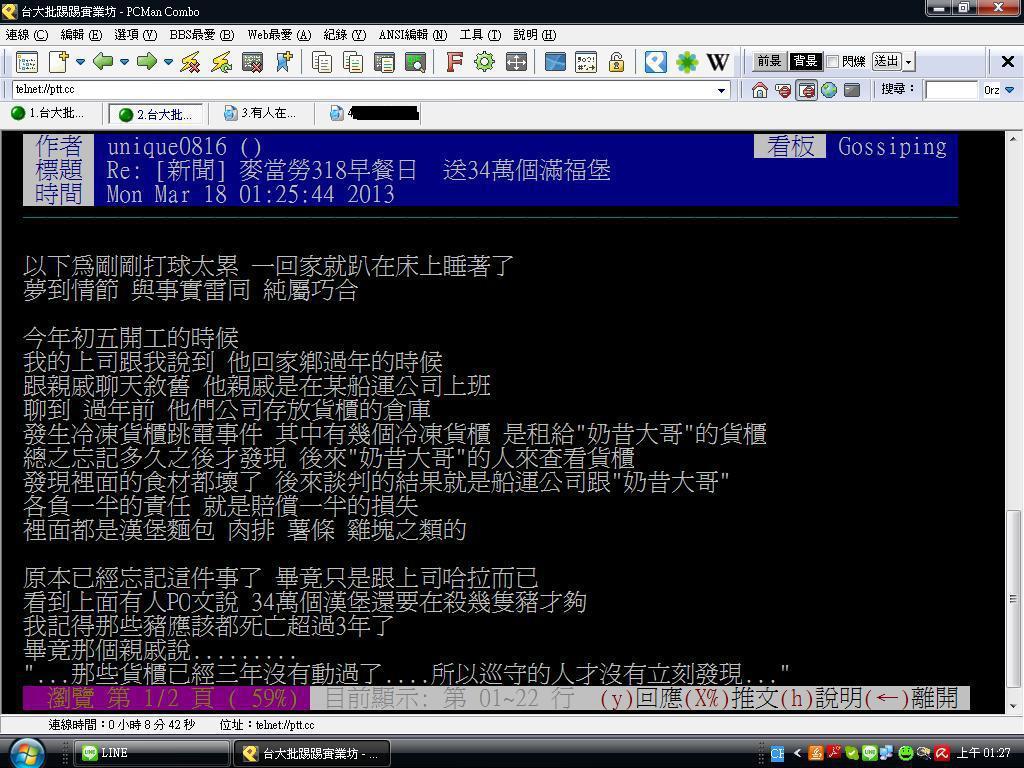Screen dimensions: 1024x768
Task: Open the 選項 (V) menu
Action: (x=135, y=35)
